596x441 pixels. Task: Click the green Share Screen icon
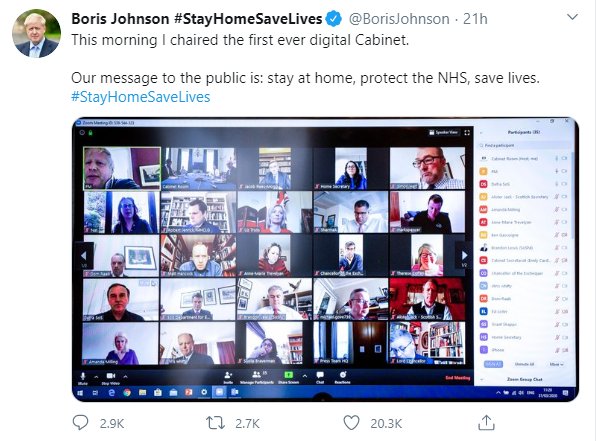pos(288,376)
